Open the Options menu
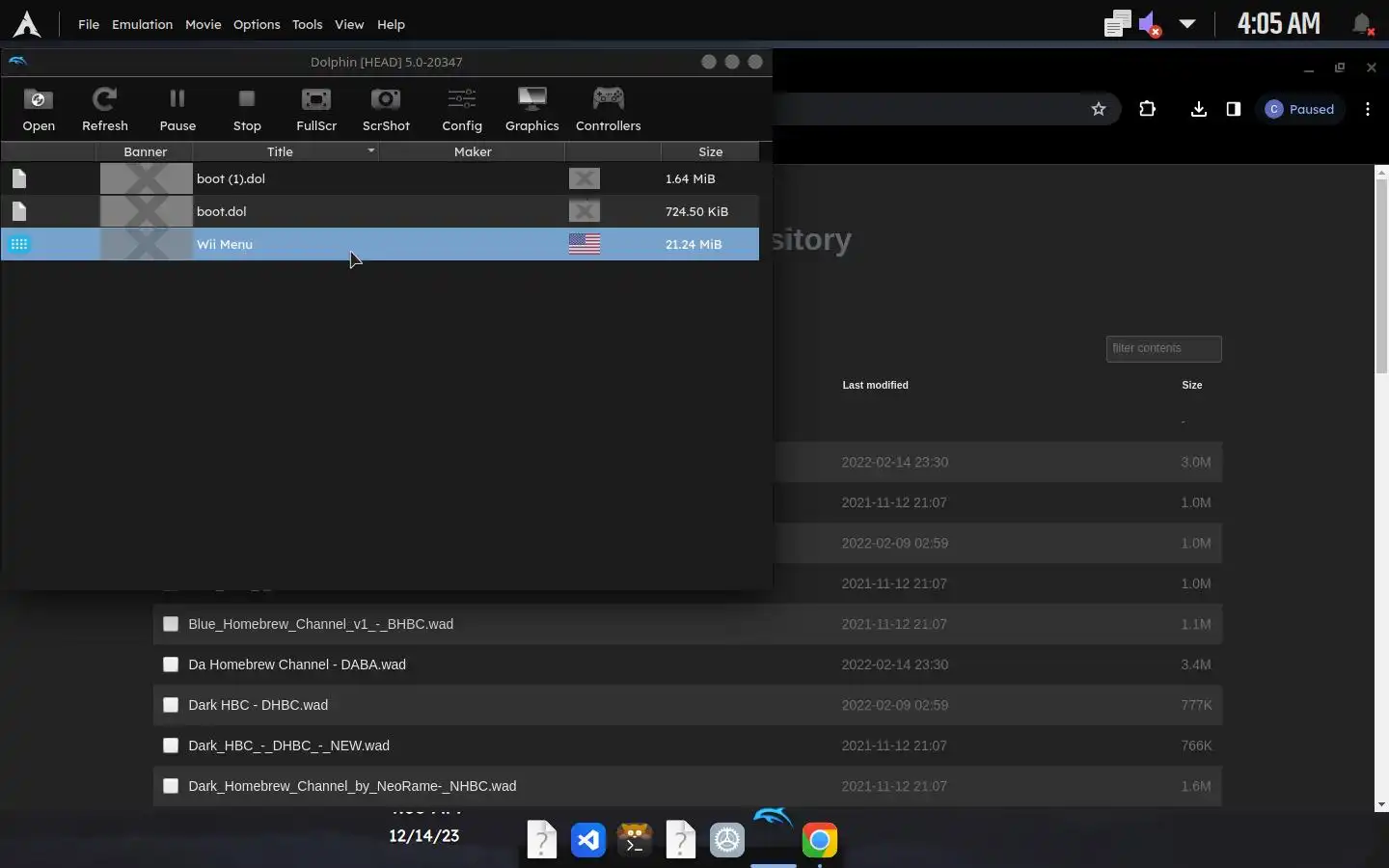The width and height of the screenshot is (1389, 868). pyautogui.click(x=257, y=24)
